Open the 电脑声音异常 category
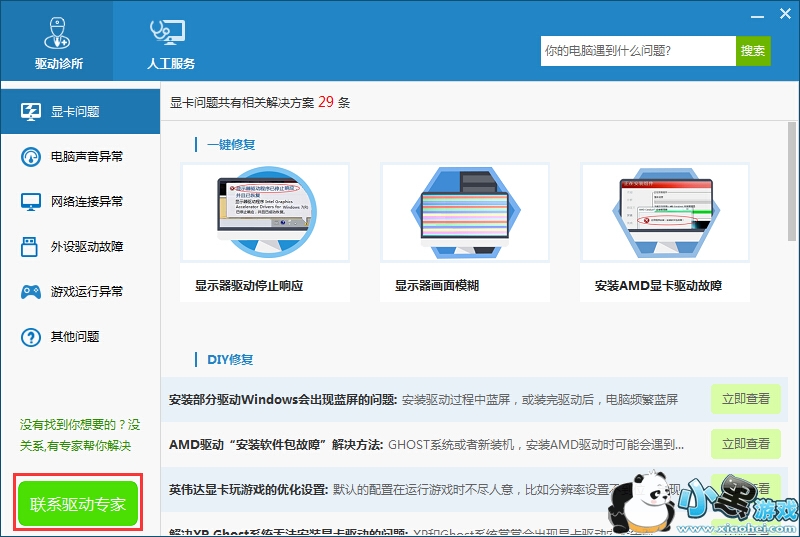This screenshot has width=800, height=537. 81,157
